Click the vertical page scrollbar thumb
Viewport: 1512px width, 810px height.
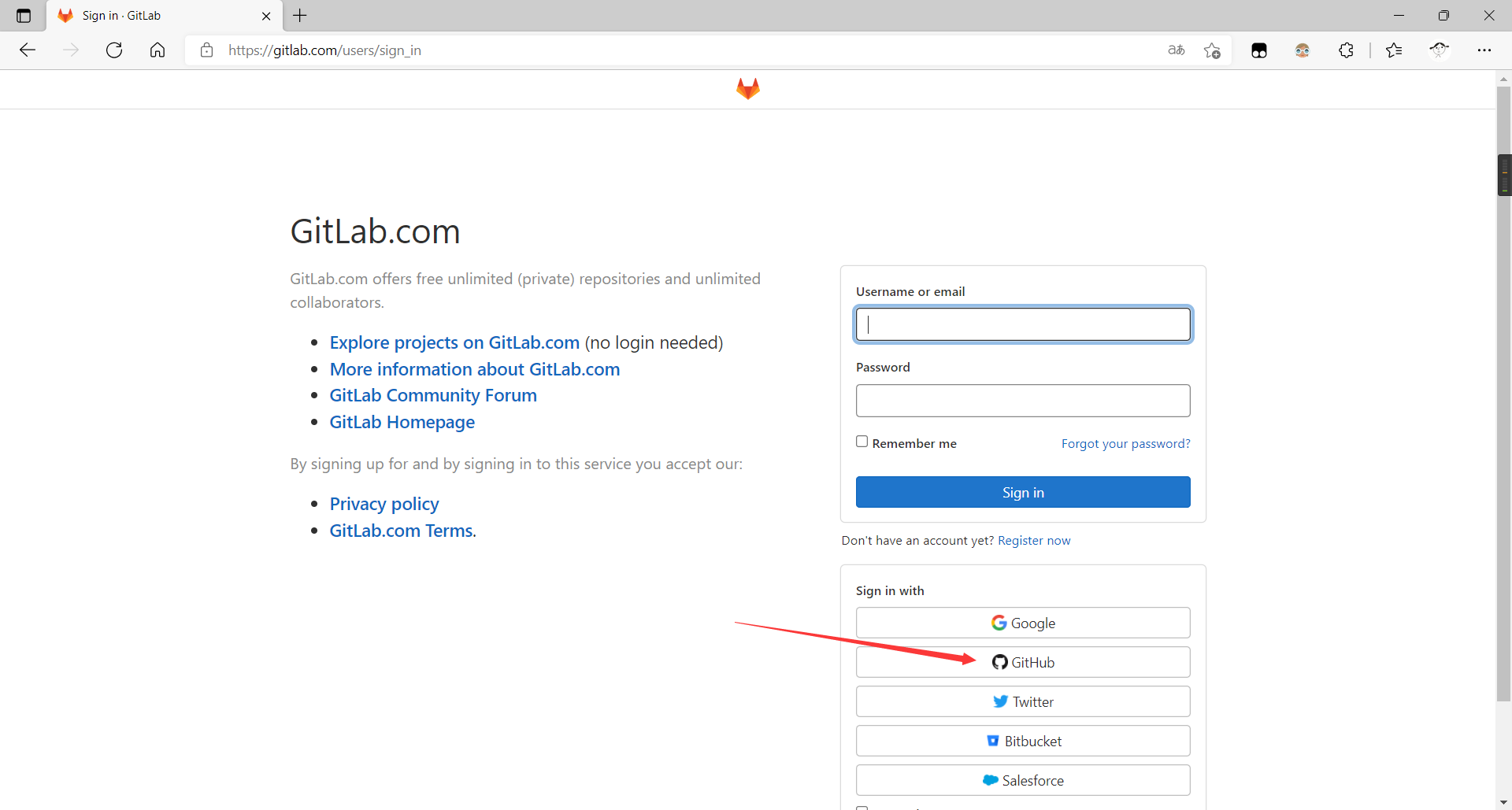point(1503,394)
